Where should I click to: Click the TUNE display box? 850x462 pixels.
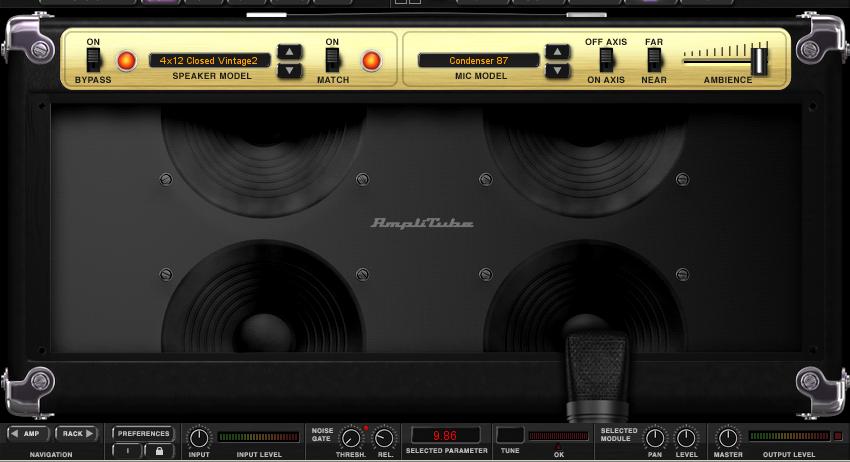click(x=510, y=435)
